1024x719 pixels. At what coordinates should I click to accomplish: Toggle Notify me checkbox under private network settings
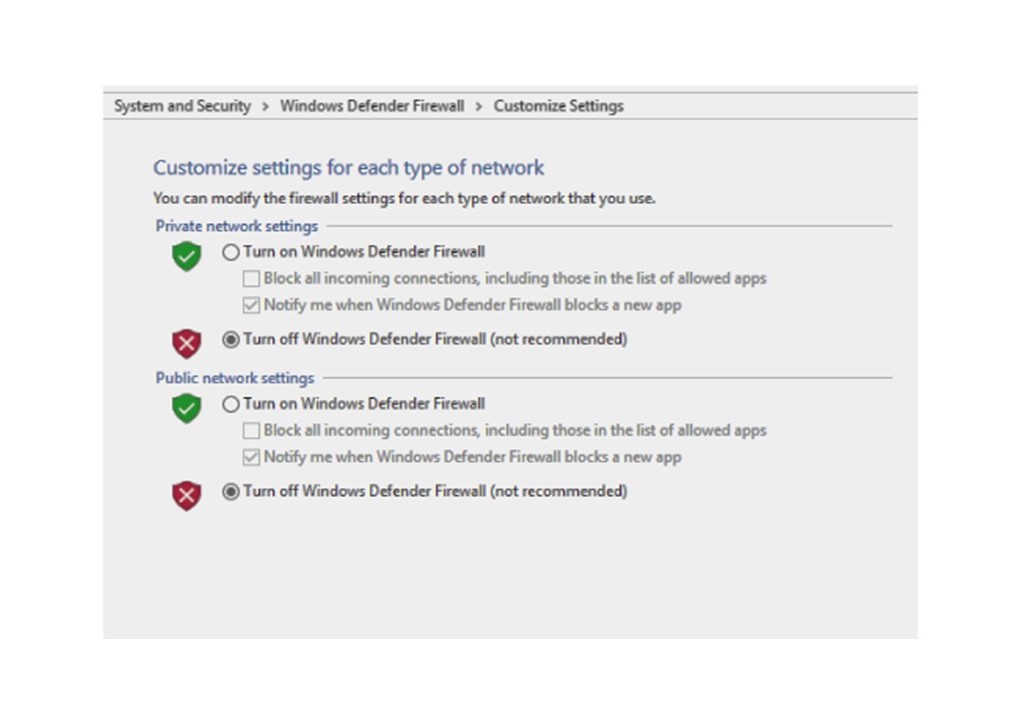251,305
